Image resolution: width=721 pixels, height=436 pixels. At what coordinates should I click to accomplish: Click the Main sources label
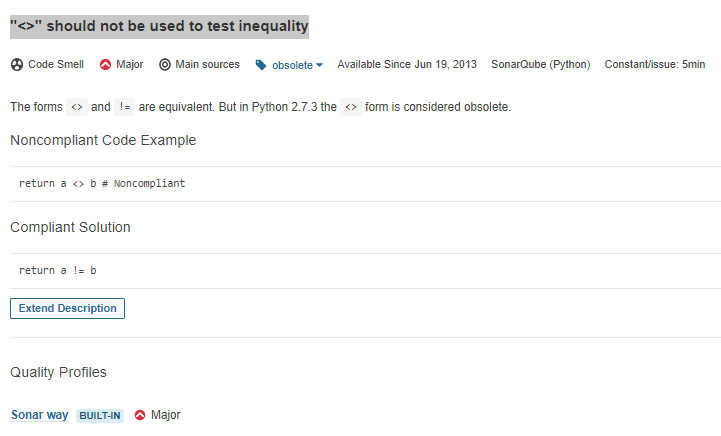(x=207, y=64)
